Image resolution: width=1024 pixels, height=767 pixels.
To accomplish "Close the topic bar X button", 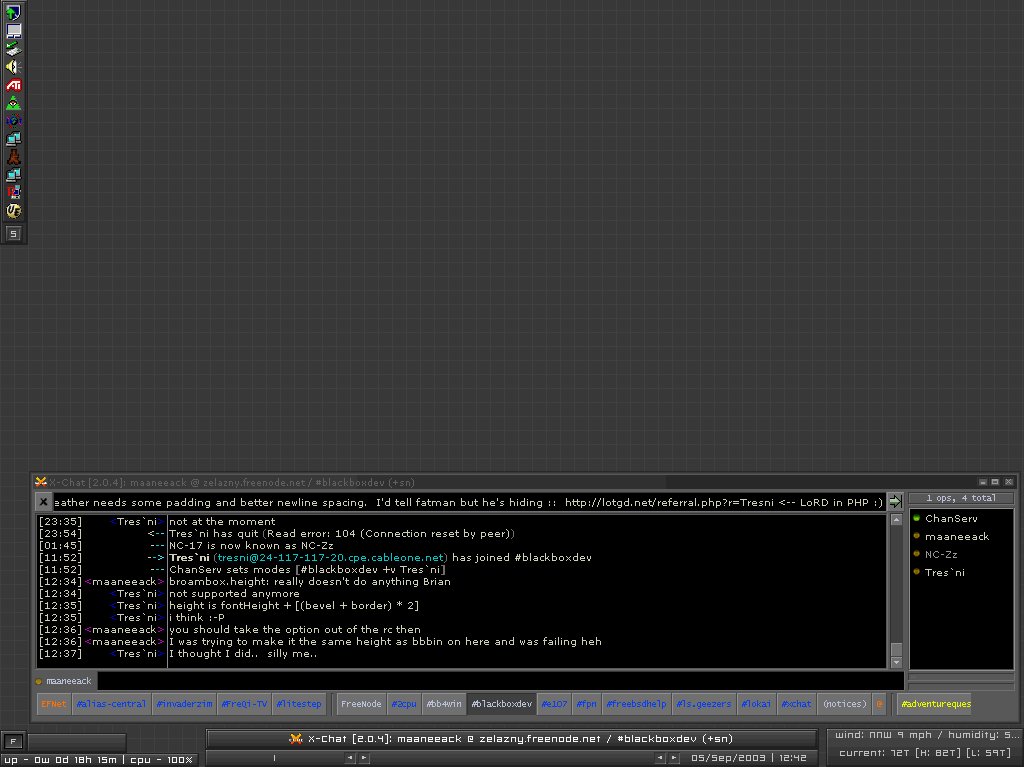I will 43,502.
